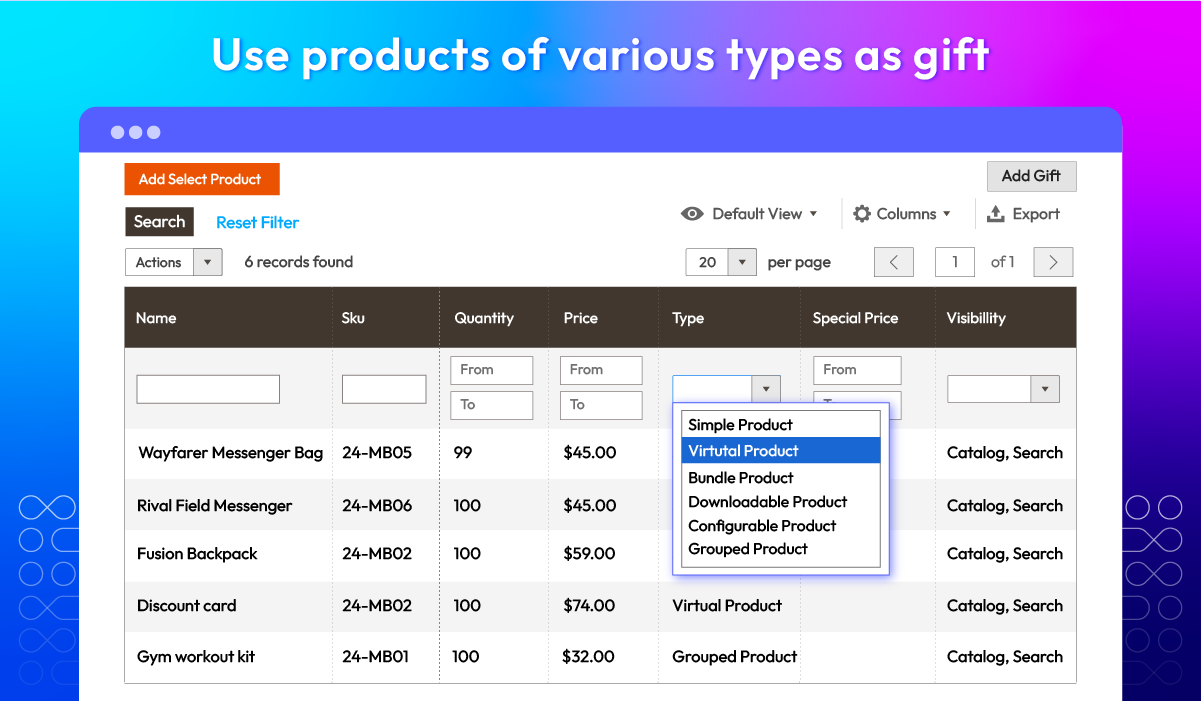The width and height of the screenshot is (1201, 701).
Task: Open the Actions dropdown
Action: (172, 261)
